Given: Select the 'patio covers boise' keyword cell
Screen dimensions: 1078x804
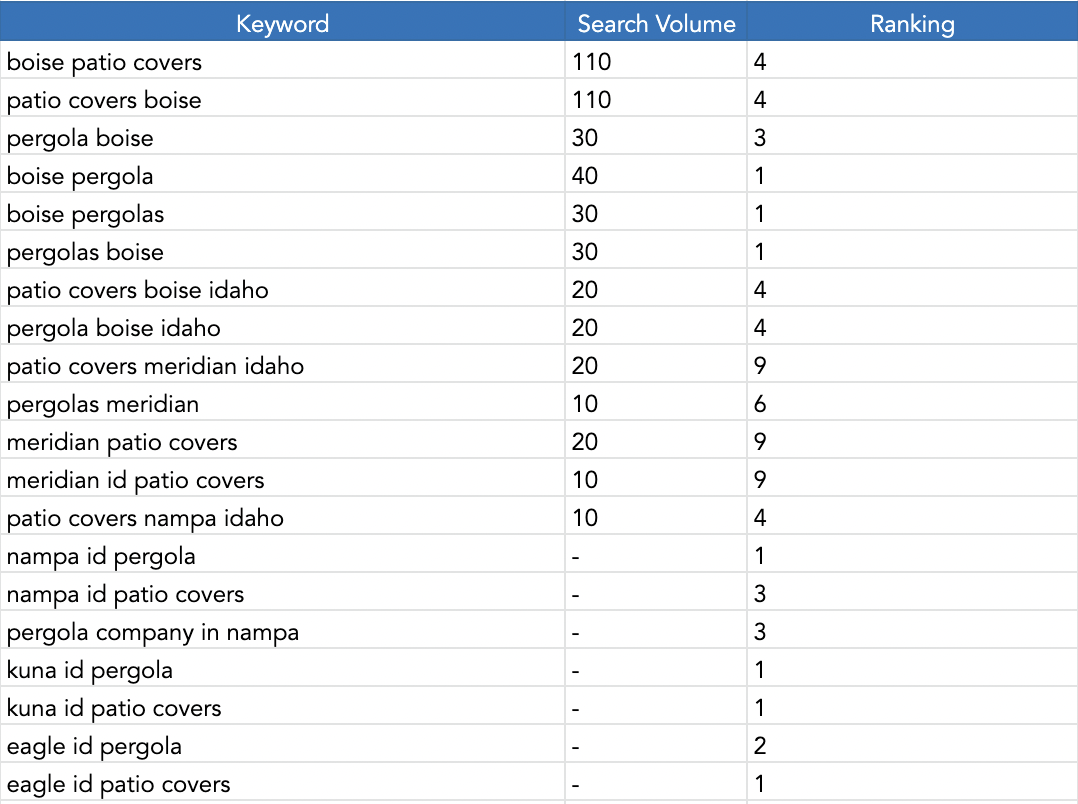Looking at the screenshot, I should tap(282, 100).
